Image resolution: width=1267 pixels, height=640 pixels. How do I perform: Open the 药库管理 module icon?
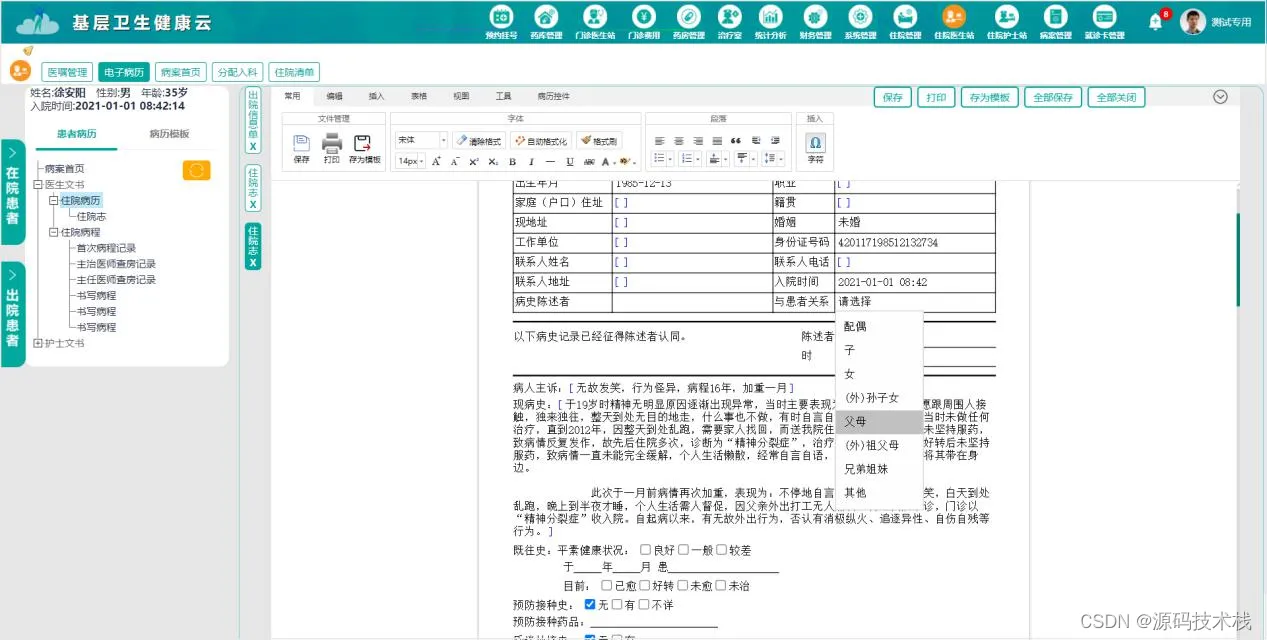546,17
